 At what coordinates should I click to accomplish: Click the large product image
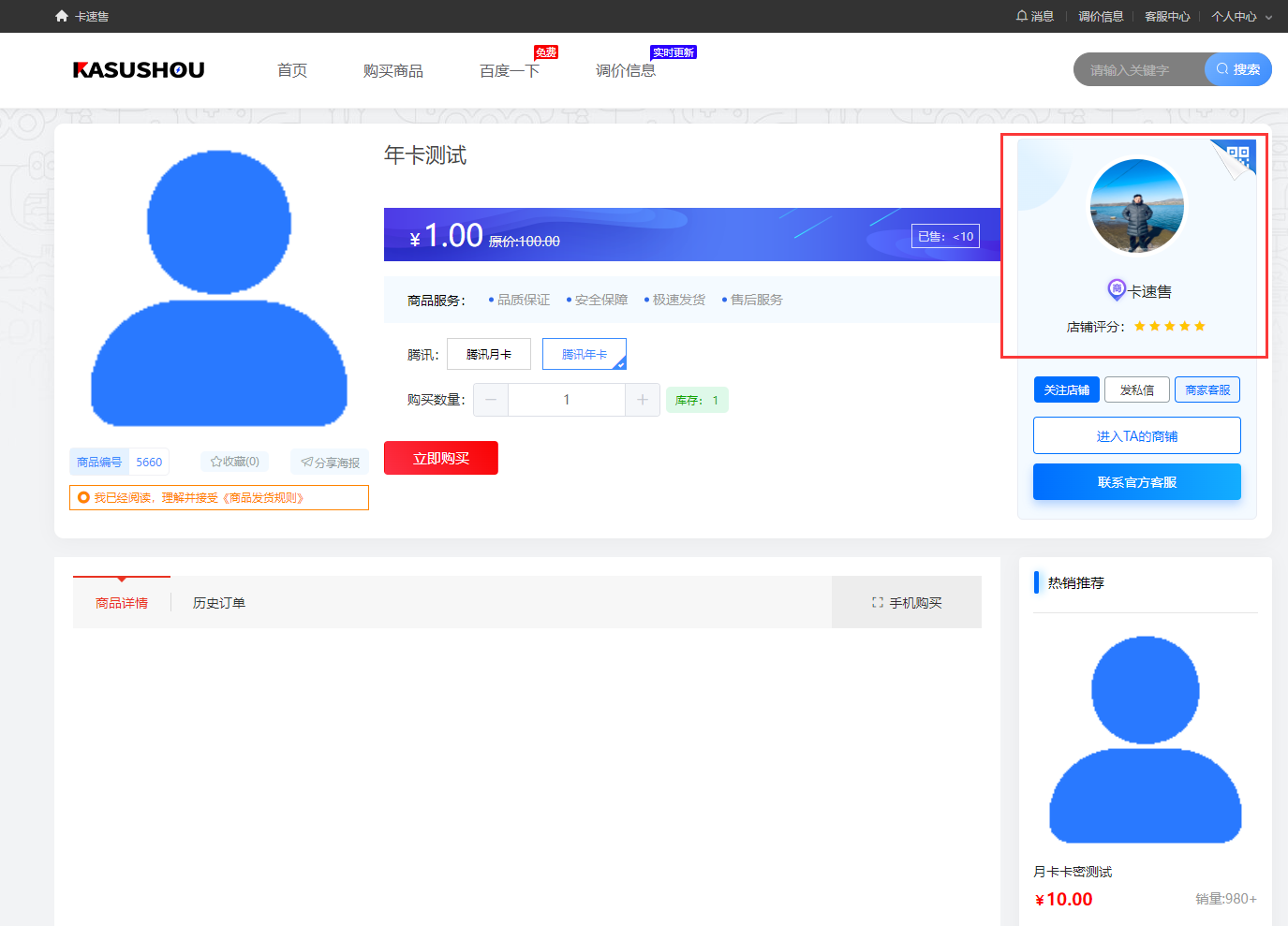click(219, 288)
